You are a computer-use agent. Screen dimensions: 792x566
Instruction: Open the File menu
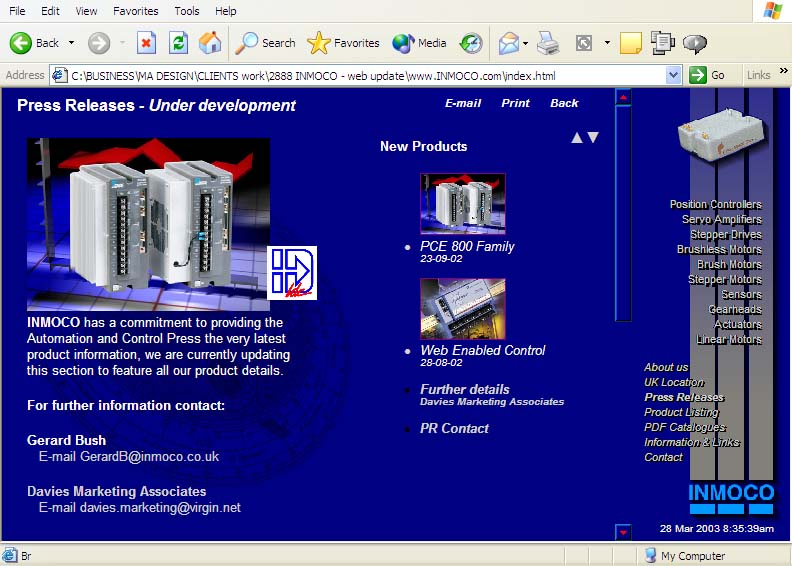pos(17,11)
